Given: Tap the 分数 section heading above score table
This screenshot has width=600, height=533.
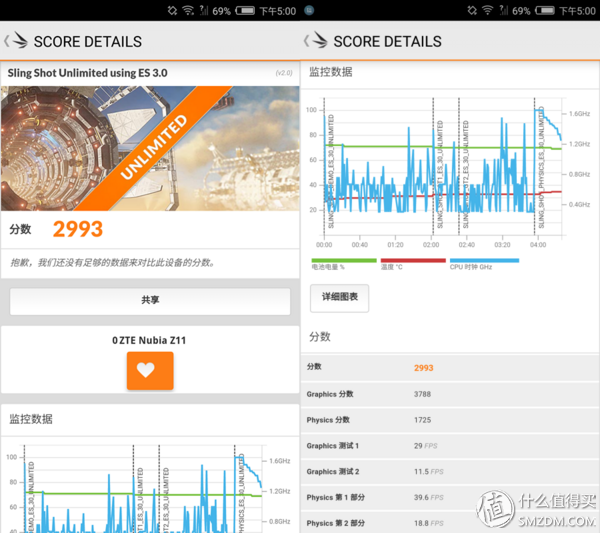Looking at the screenshot, I should point(320,337).
